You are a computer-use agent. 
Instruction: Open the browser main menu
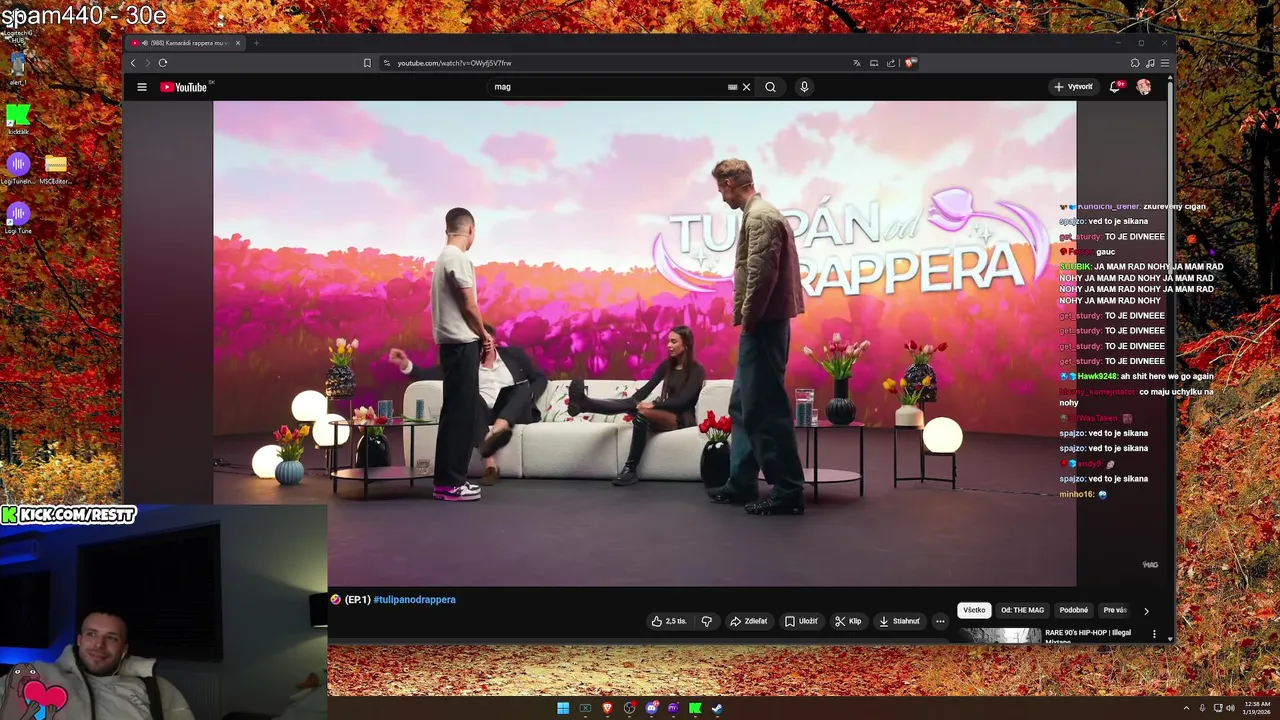click(x=1165, y=63)
